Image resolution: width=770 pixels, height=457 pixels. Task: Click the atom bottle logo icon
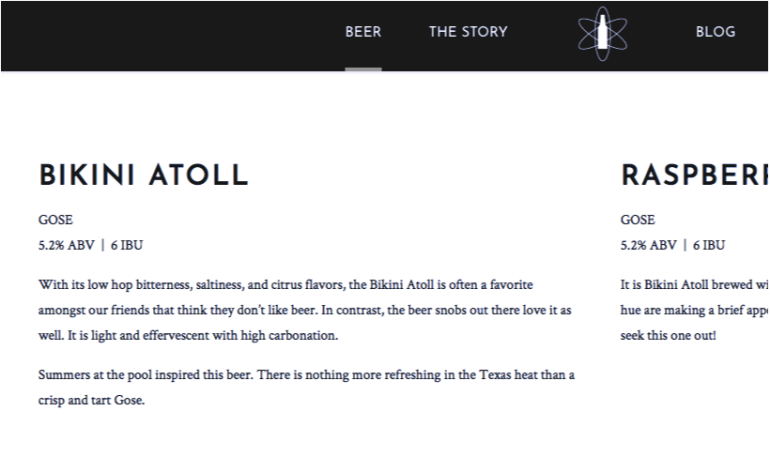602,33
